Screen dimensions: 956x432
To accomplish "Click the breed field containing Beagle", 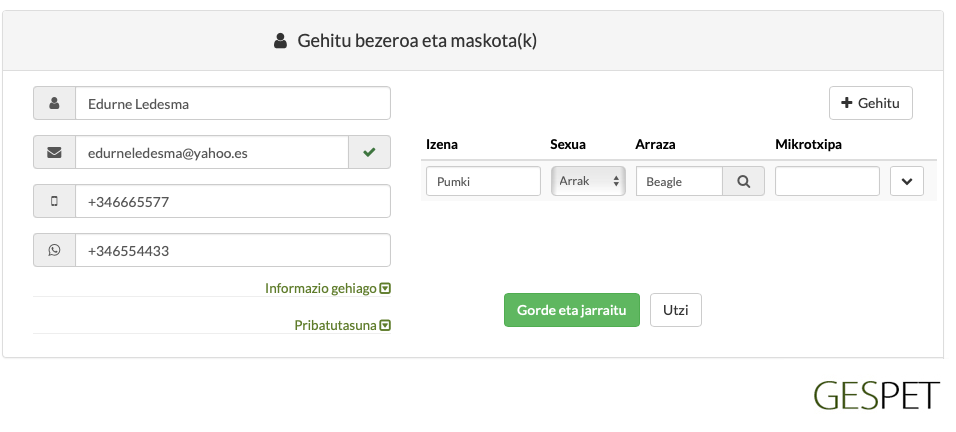I will 679,181.
